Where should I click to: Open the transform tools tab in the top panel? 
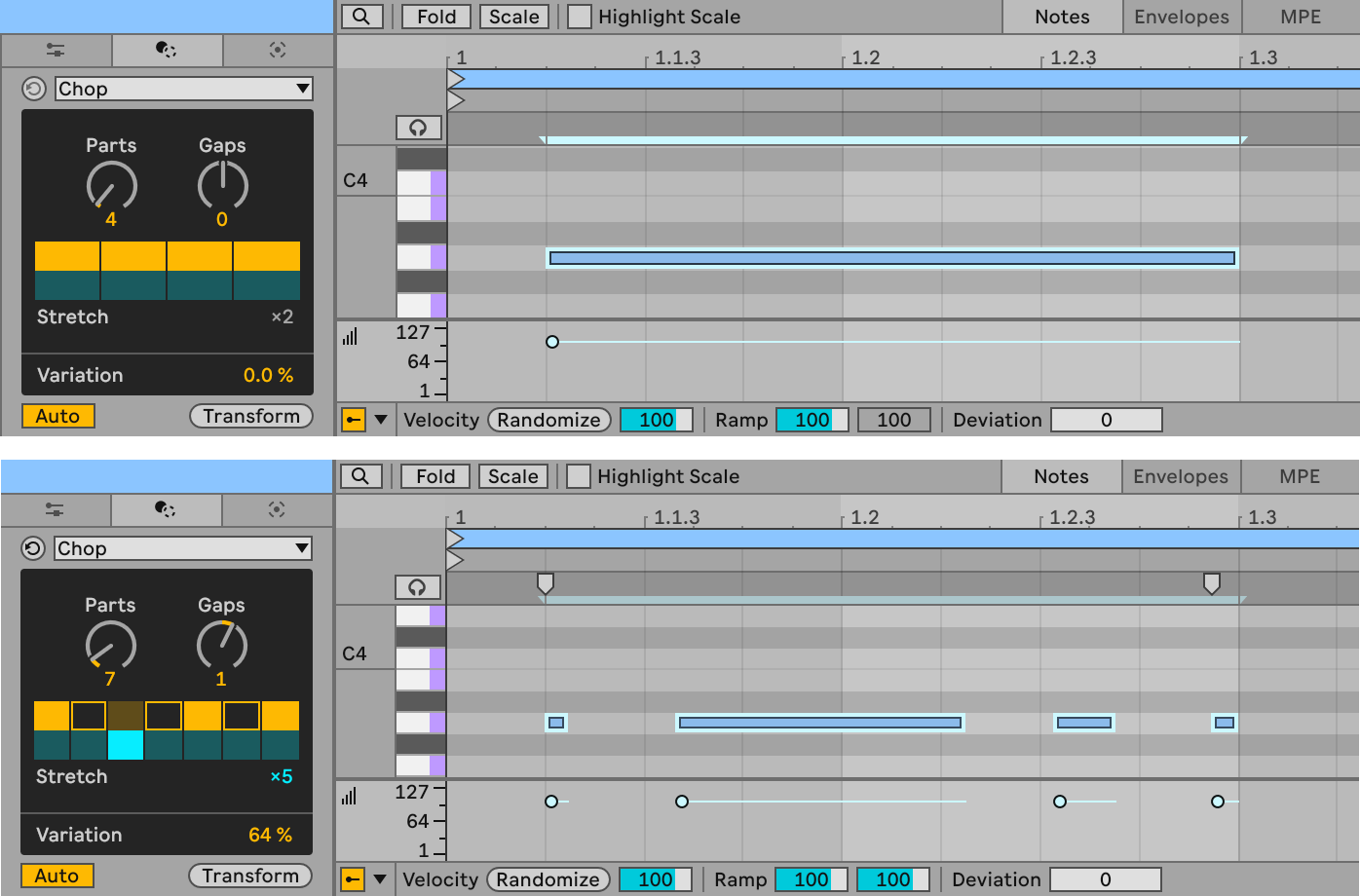point(167,51)
